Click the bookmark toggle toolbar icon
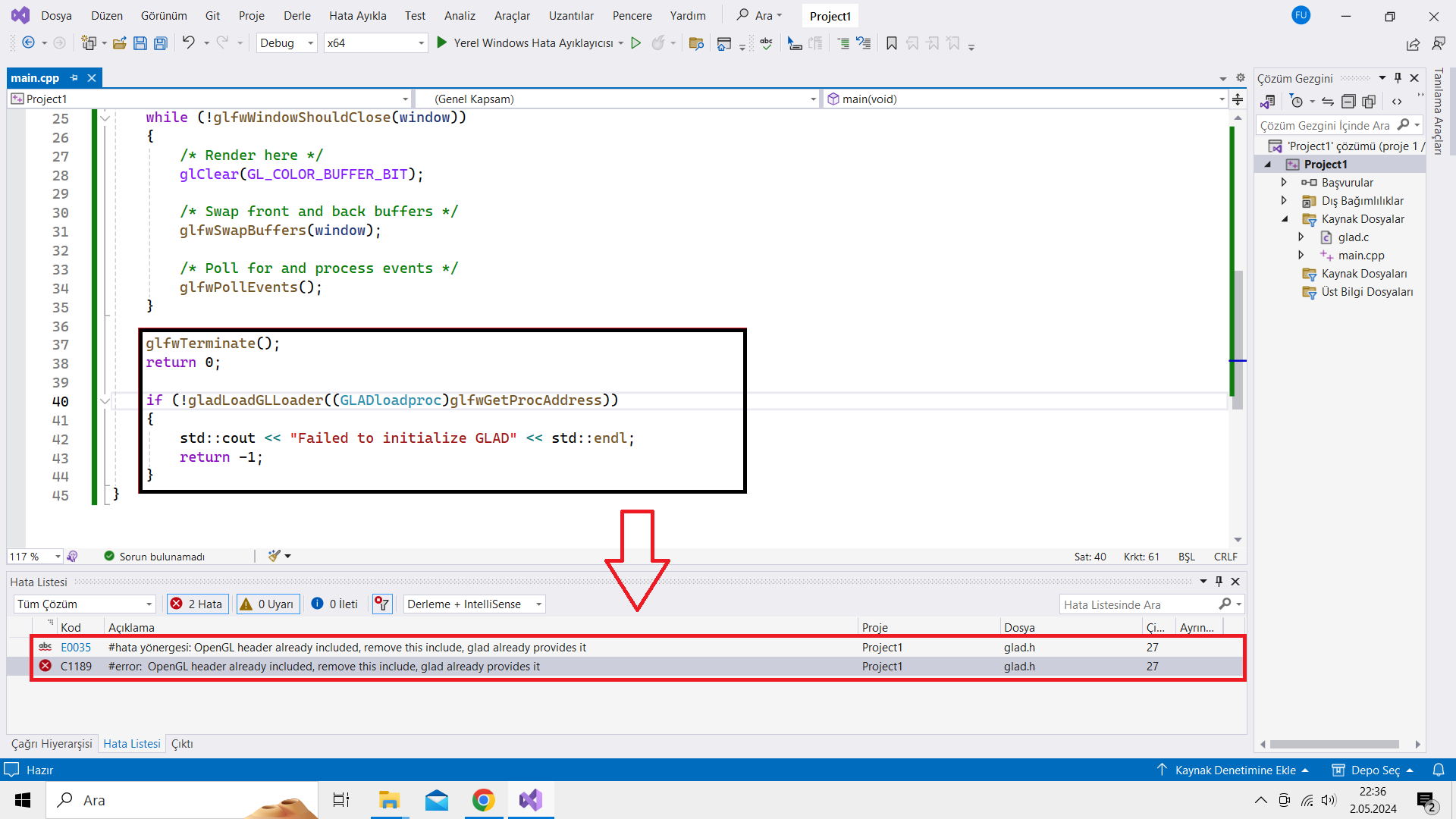Screen dimensions: 1456x819 (x=892, y=43)
